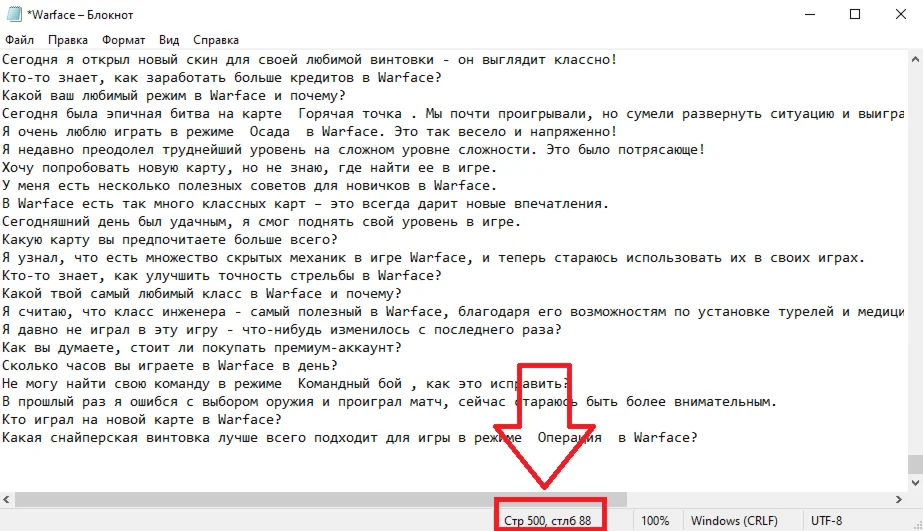Click line 'Сегодня была эпичная битва на карте'

click(453, 114)
